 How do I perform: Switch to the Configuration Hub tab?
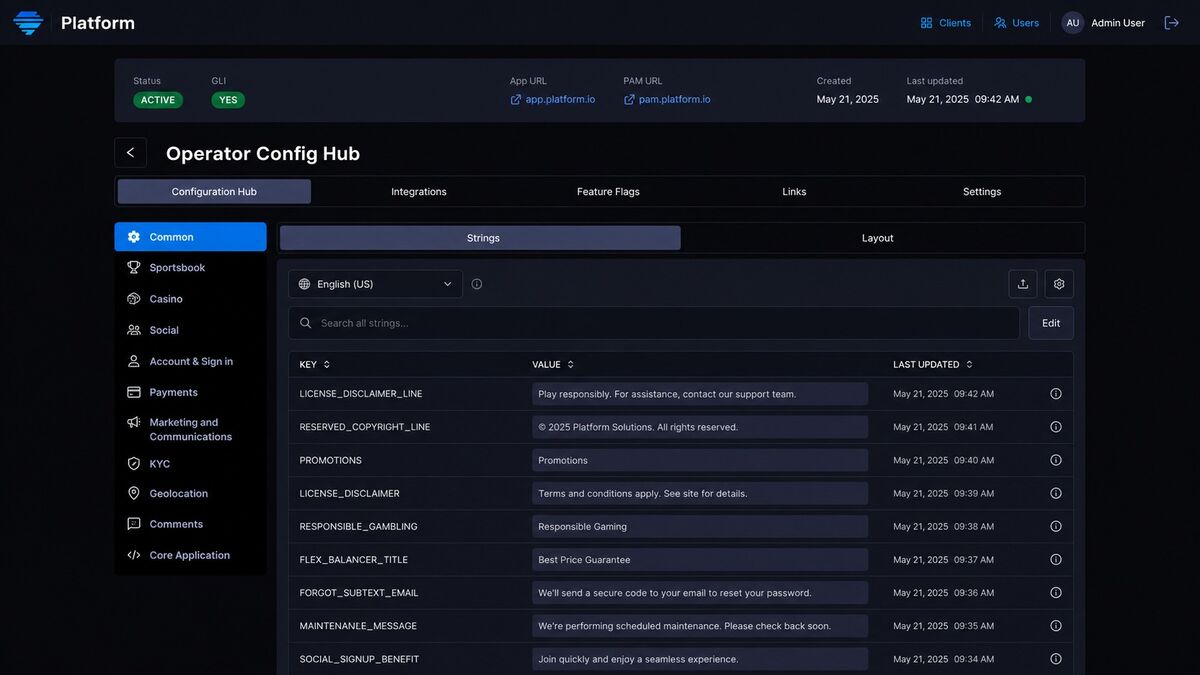pos(214,192)
